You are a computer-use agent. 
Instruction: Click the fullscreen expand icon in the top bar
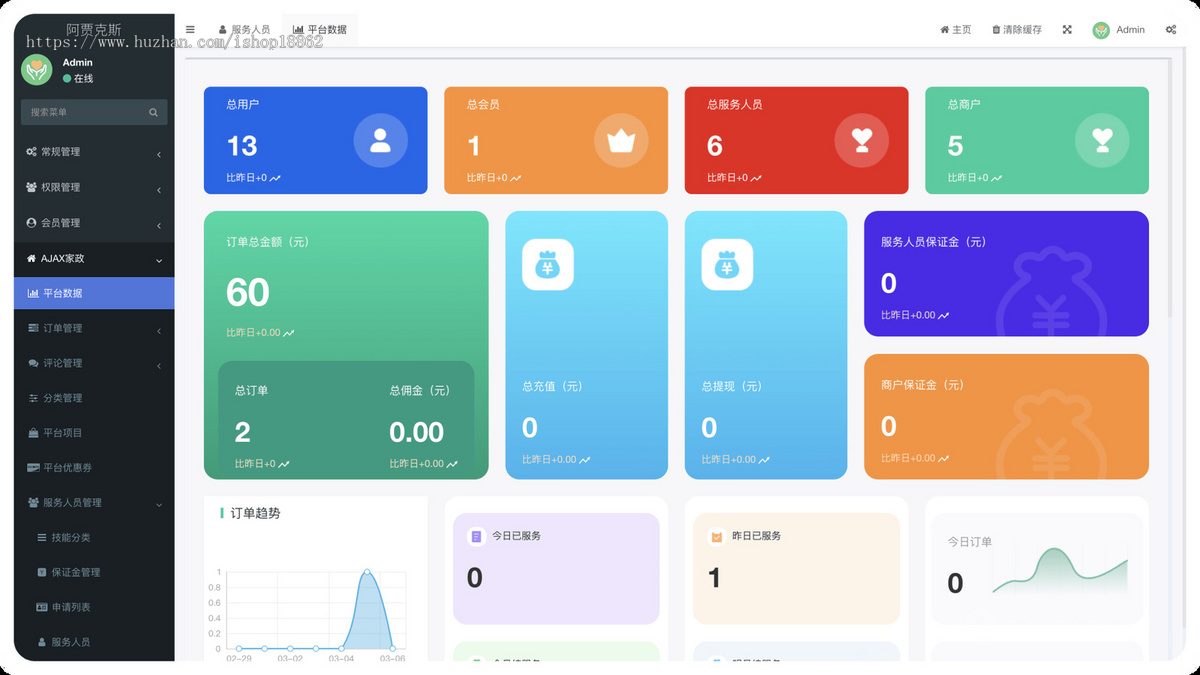tap(1066, 29)
